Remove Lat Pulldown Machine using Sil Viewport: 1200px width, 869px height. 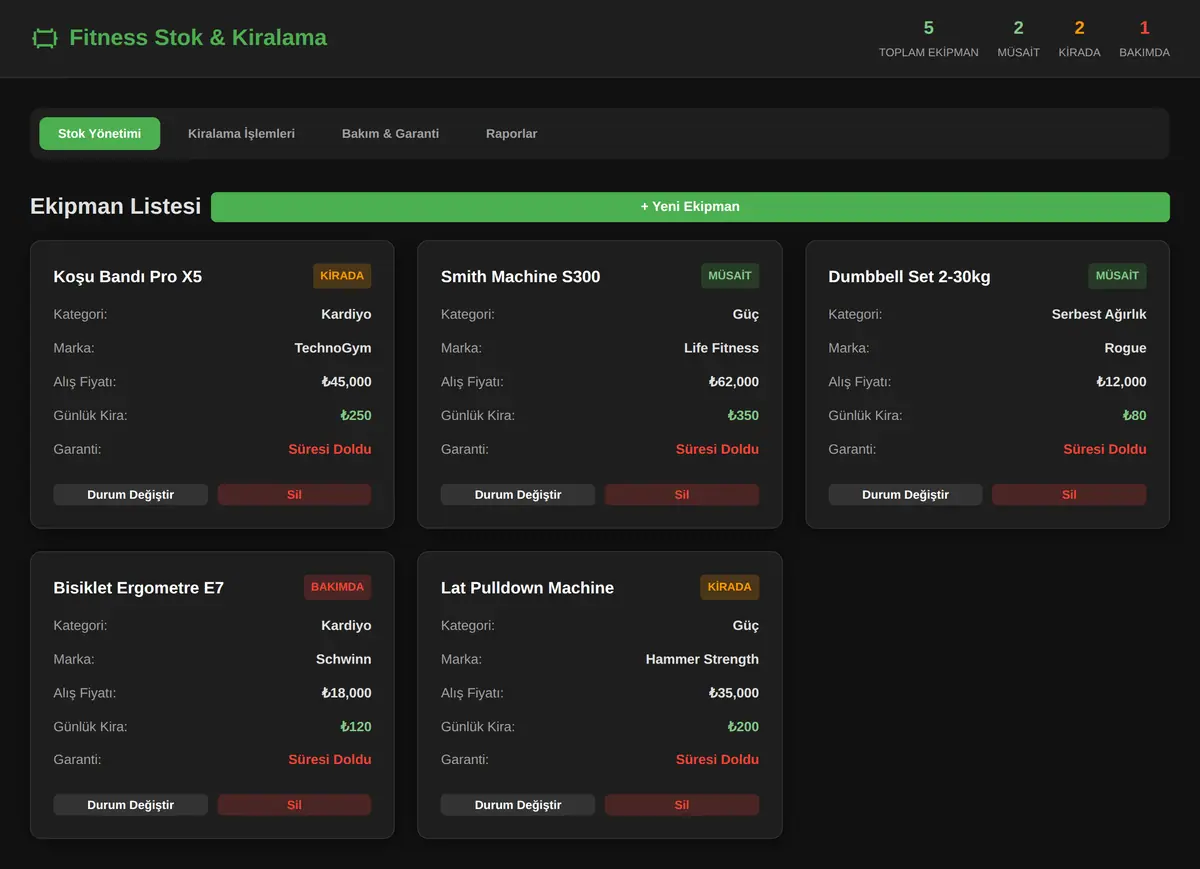(x=682, y=805)
